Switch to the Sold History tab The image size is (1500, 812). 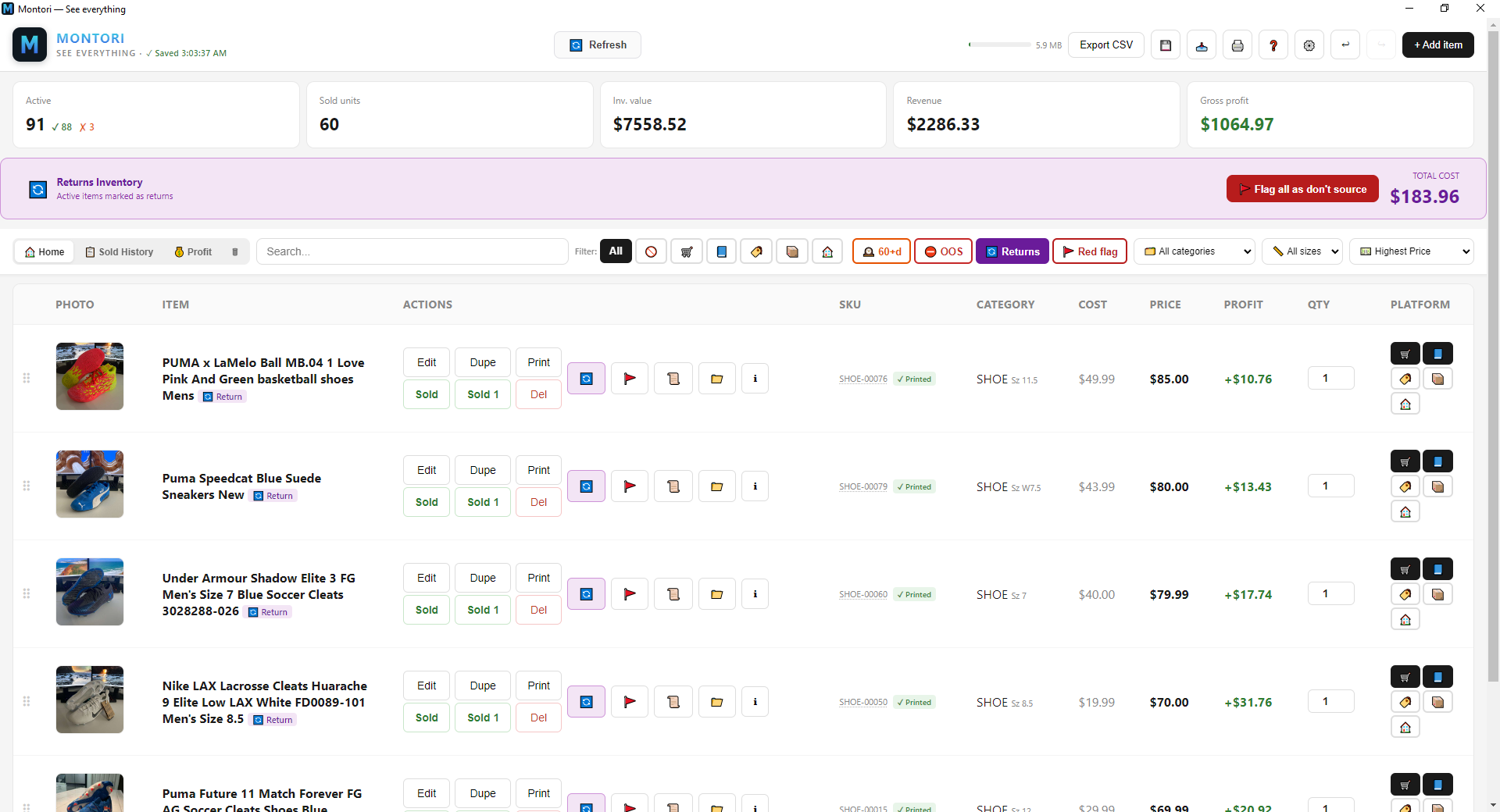pos(119,251)
